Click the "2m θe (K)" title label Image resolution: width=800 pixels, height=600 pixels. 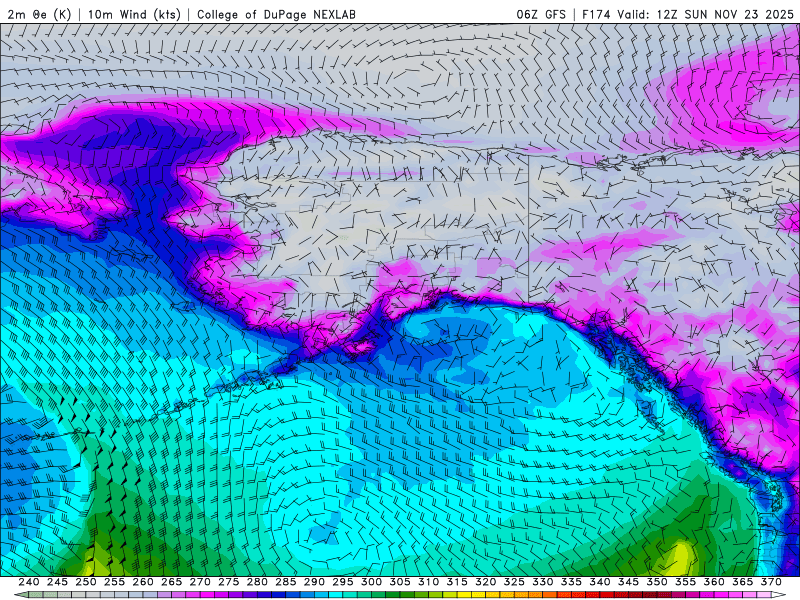point(39,14)
